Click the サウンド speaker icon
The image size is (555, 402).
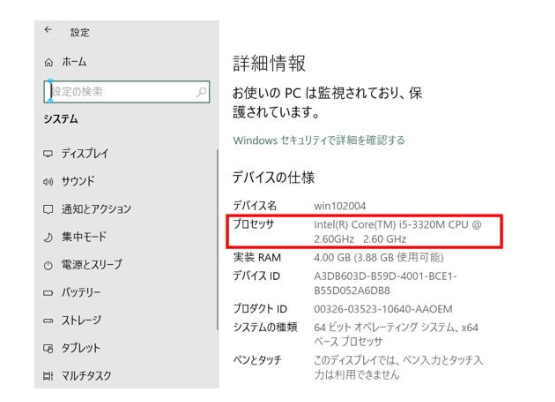click(x=48, y=182)
